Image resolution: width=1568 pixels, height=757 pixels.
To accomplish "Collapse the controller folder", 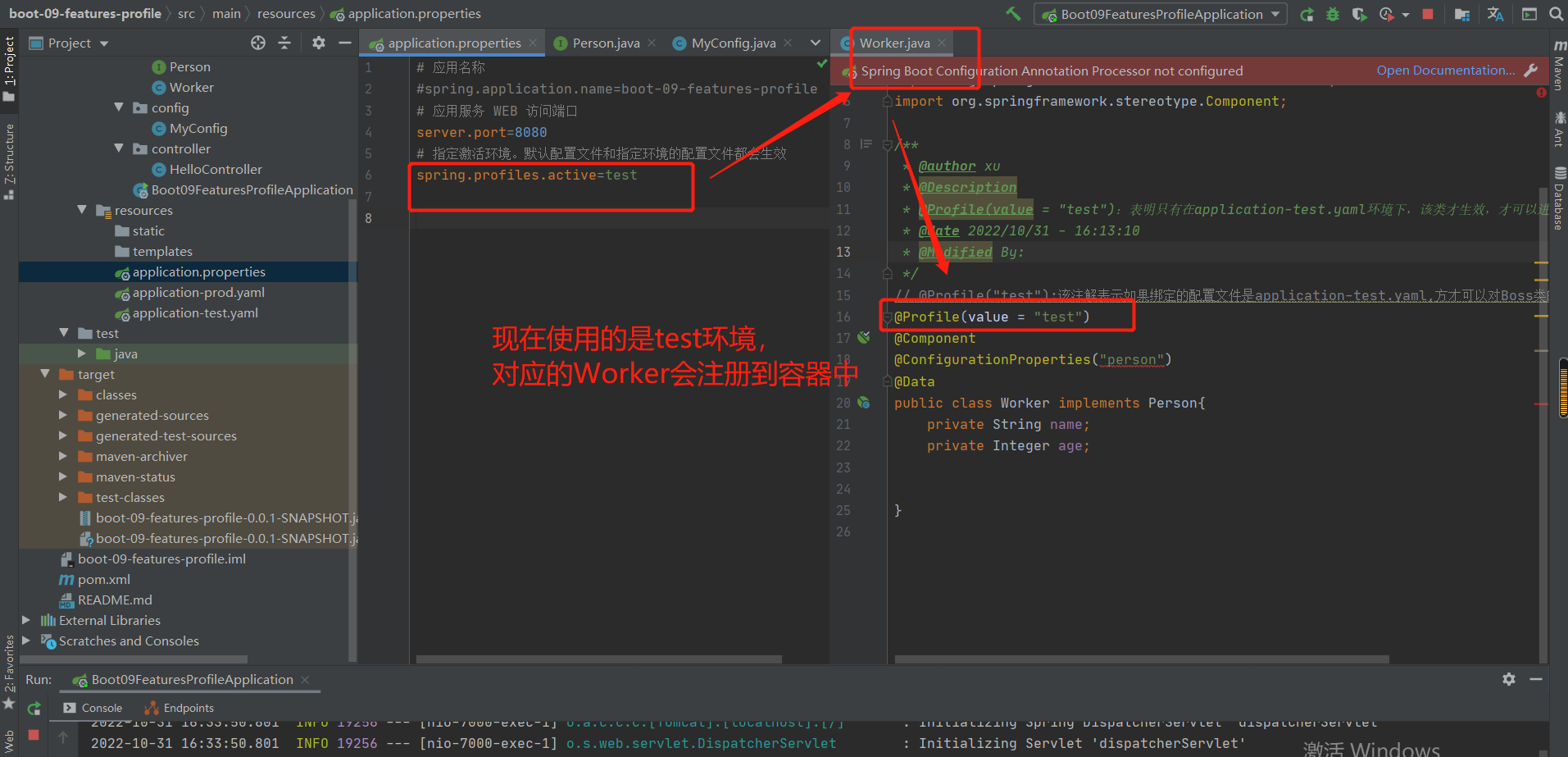I will click(x=119, y=148).
